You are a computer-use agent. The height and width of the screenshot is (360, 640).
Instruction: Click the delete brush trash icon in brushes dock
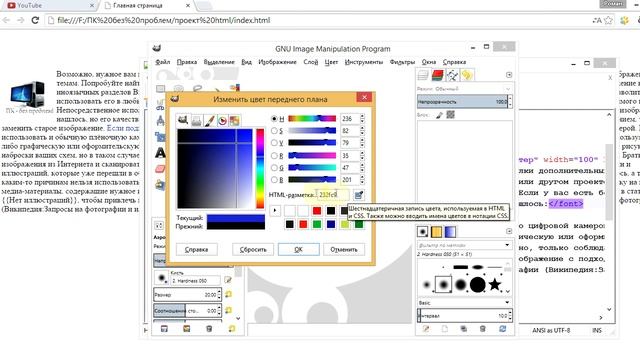coord(482,329)
